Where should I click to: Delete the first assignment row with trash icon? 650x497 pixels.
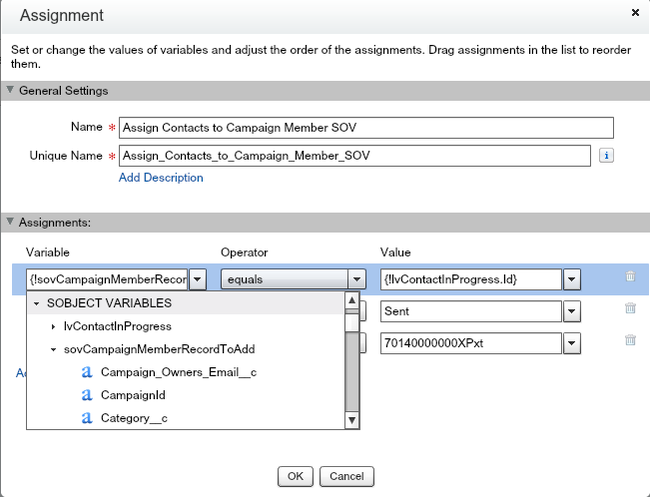[629, 277]
